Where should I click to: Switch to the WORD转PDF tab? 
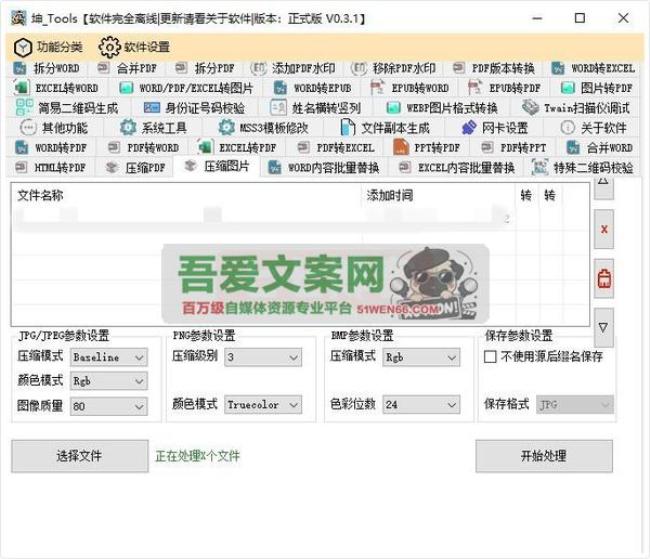51,148
